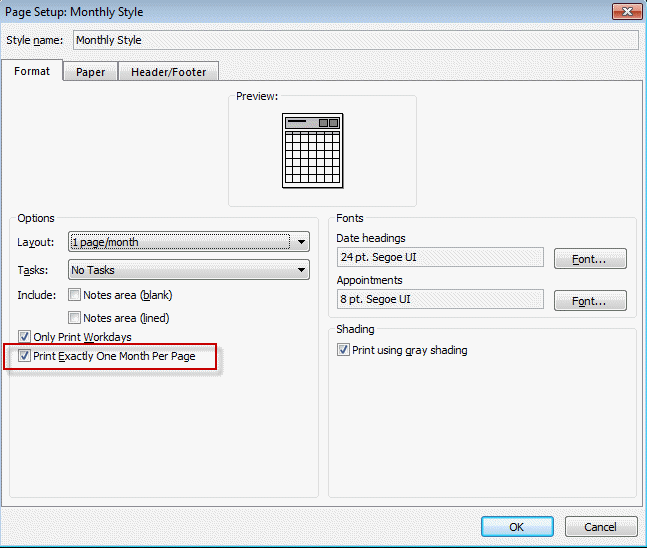Screen dimensions: 647x548
Task: Enable Notes area (lined) checkbox
Action: (x=75, y=318)
